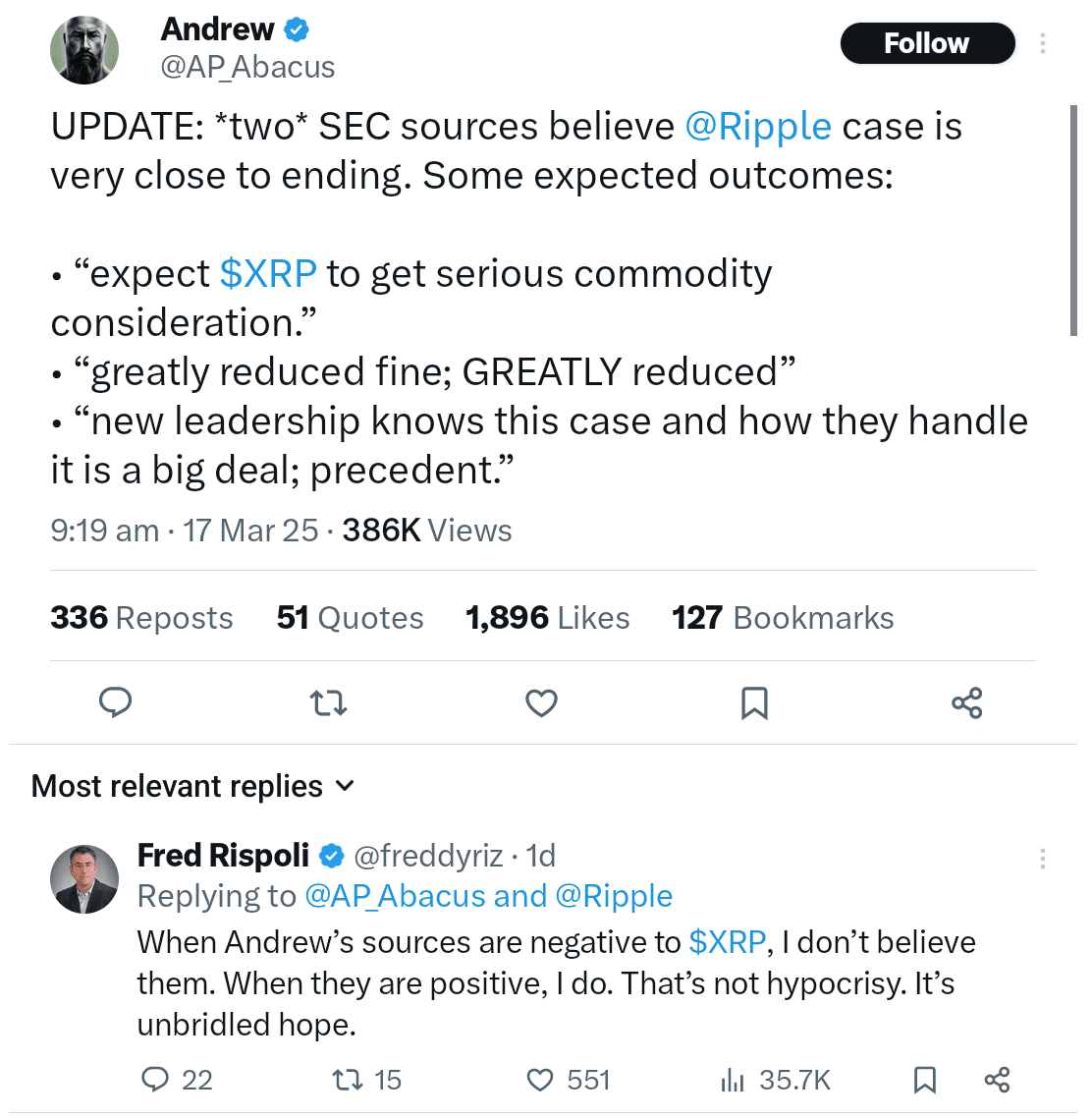
Task: Open more options for Fred Rispoli's reply
Action: pyautogui.click(x=1042, y=858)
